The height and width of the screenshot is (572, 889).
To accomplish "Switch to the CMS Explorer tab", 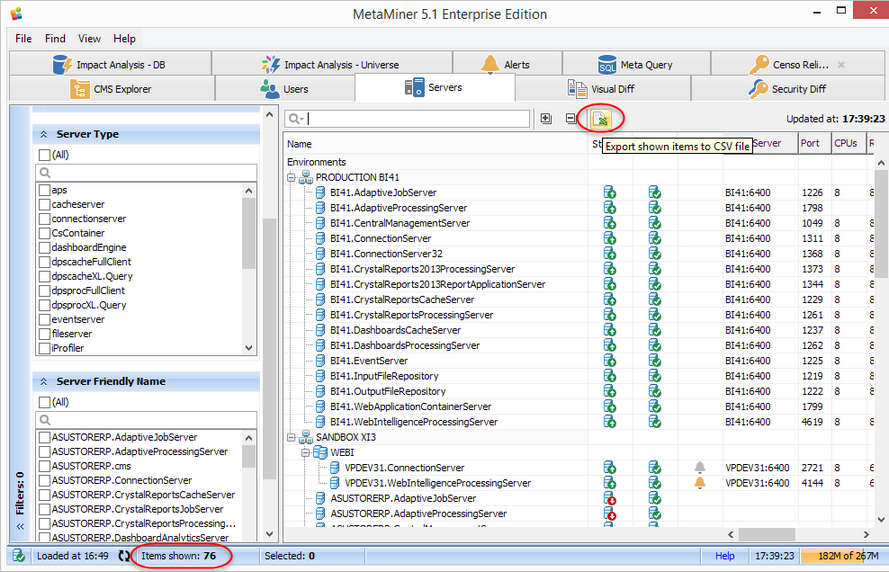I will [112, 89].
